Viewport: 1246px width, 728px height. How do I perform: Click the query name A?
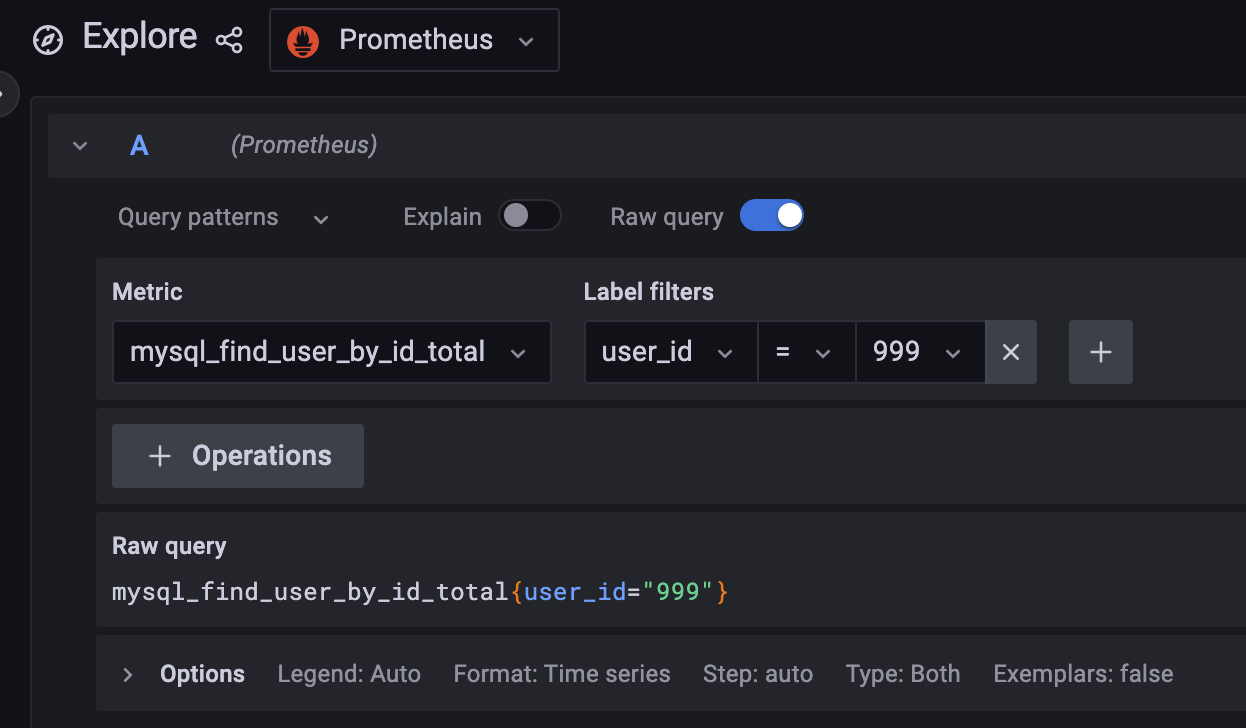(139, 146)
